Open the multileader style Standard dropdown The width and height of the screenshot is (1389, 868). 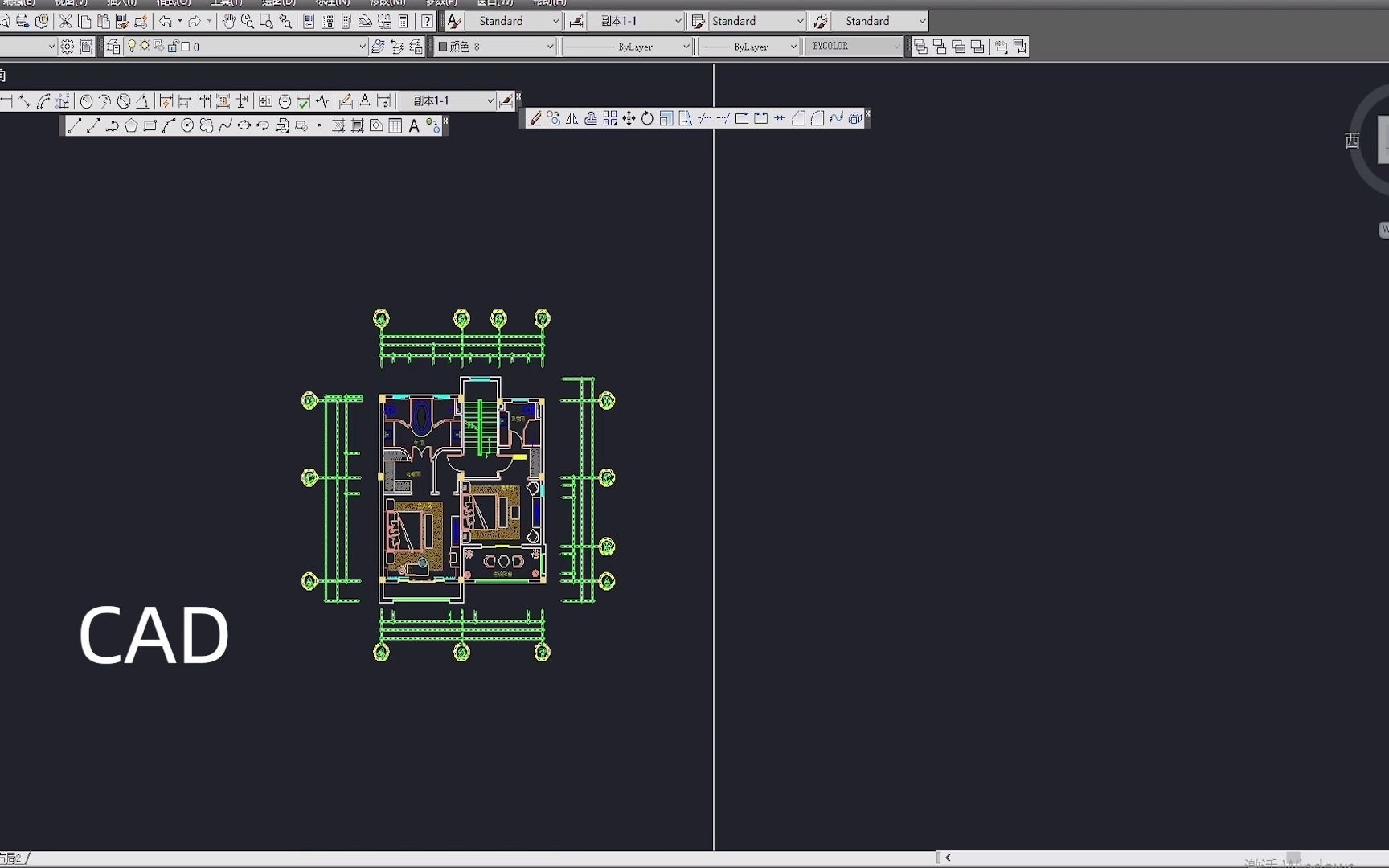point(921,22)
